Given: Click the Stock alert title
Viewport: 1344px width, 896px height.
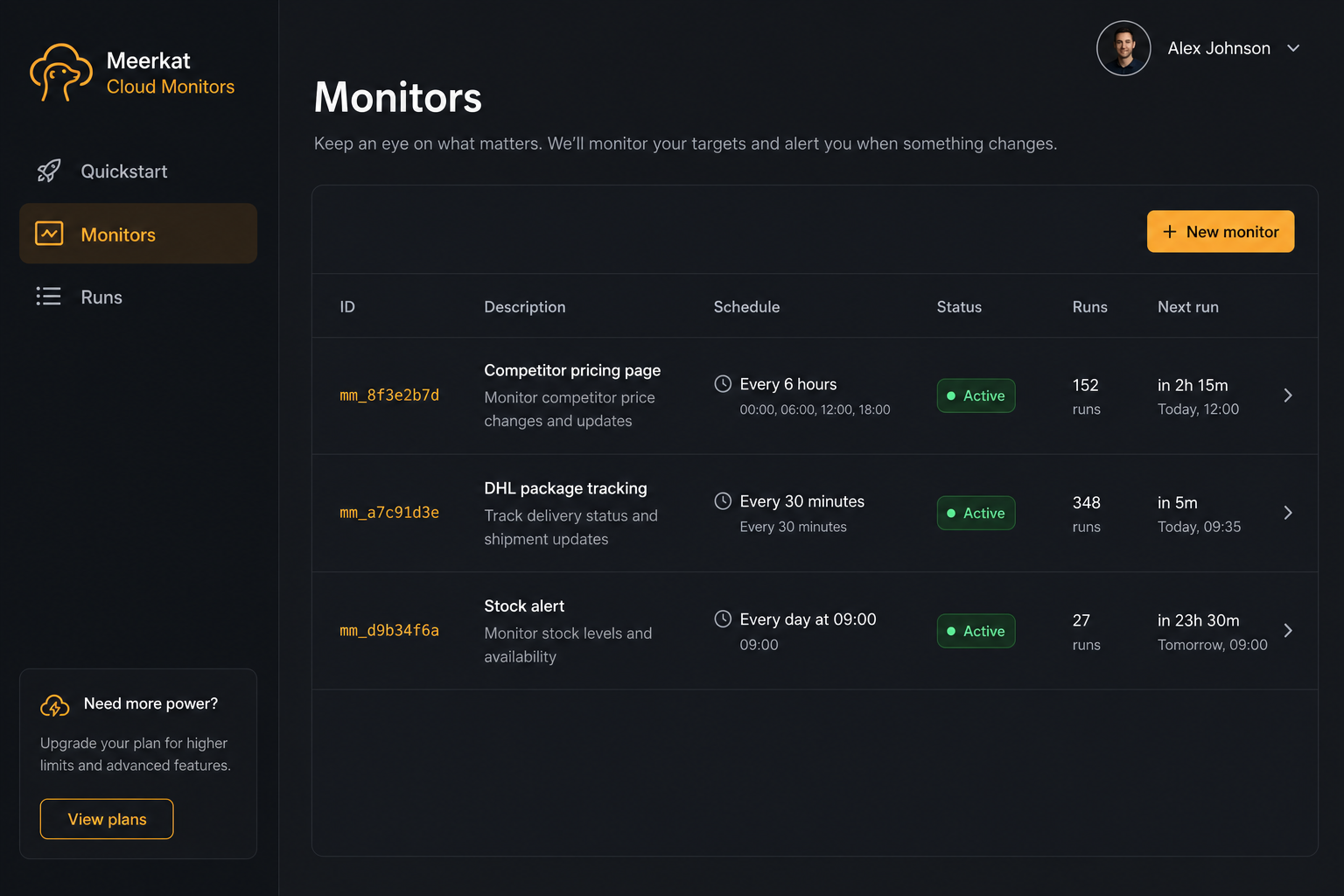Looking at the screenshot, I should coord(524,605).
